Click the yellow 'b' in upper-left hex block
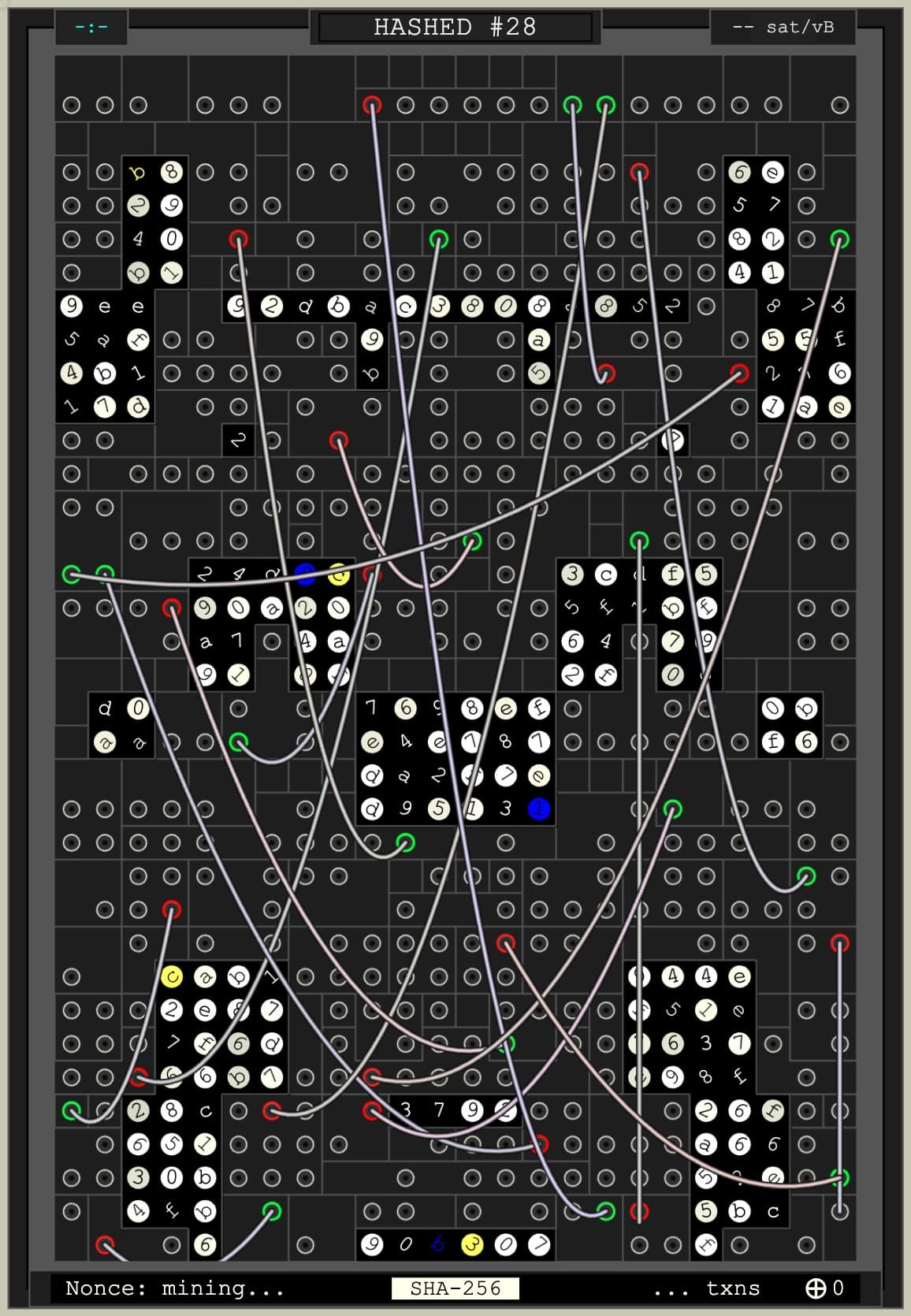This screenshot has width=911, height=1316. pyautogui.click(x=138, y=173)
